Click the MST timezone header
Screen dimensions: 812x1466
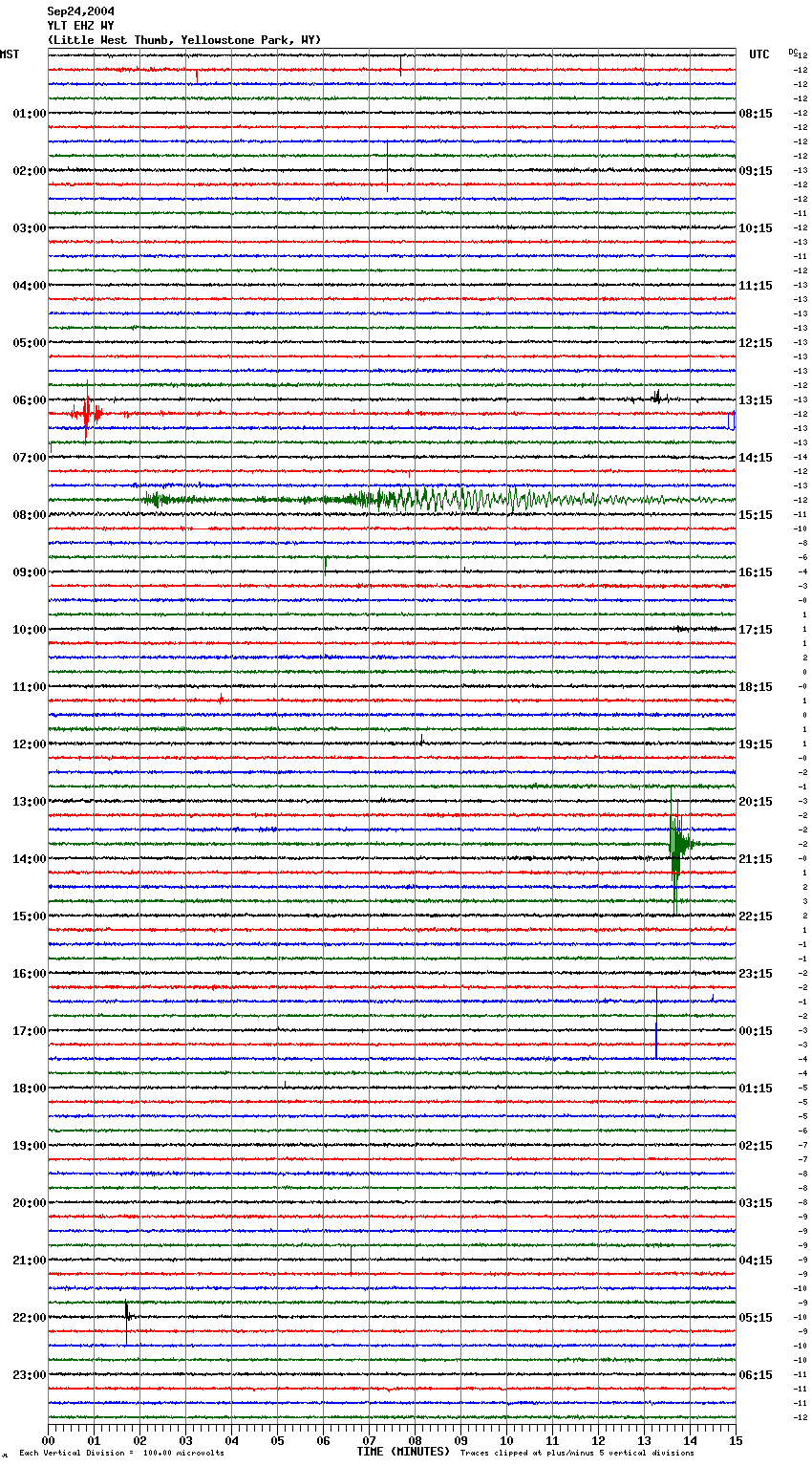pos(10,54)
